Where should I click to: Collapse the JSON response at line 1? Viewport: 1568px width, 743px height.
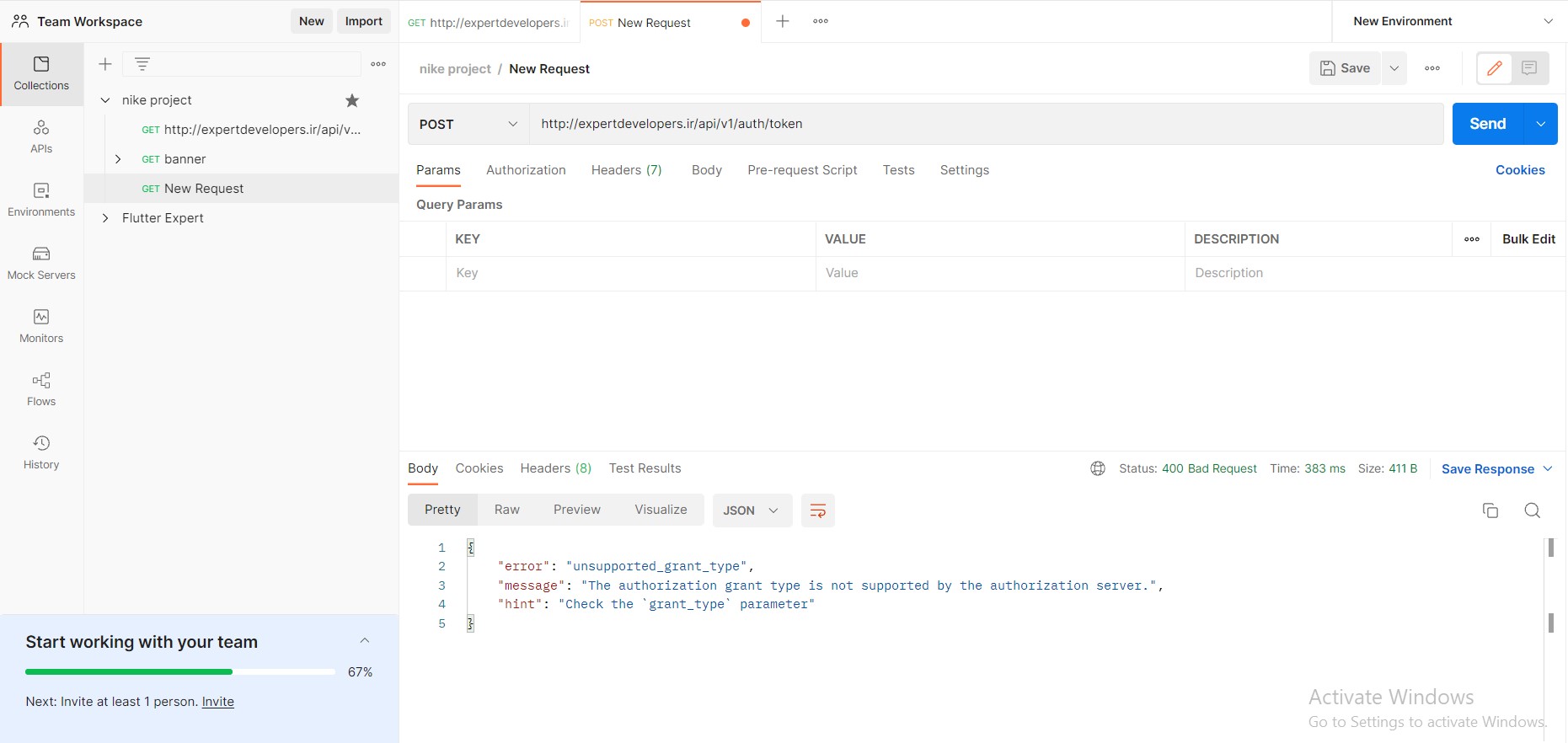click(471, 548)
